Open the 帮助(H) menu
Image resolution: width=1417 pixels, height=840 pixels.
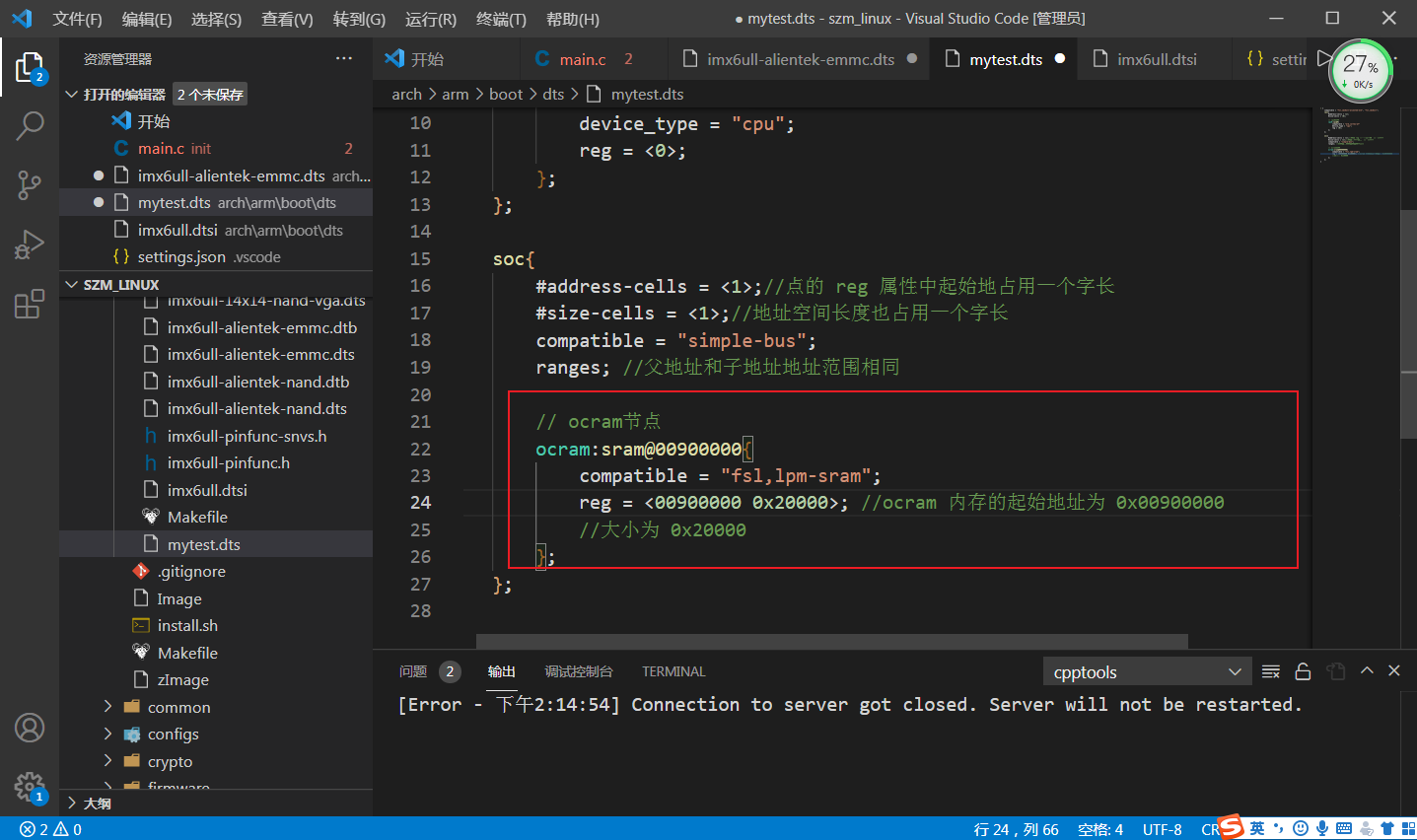point(572,19)
